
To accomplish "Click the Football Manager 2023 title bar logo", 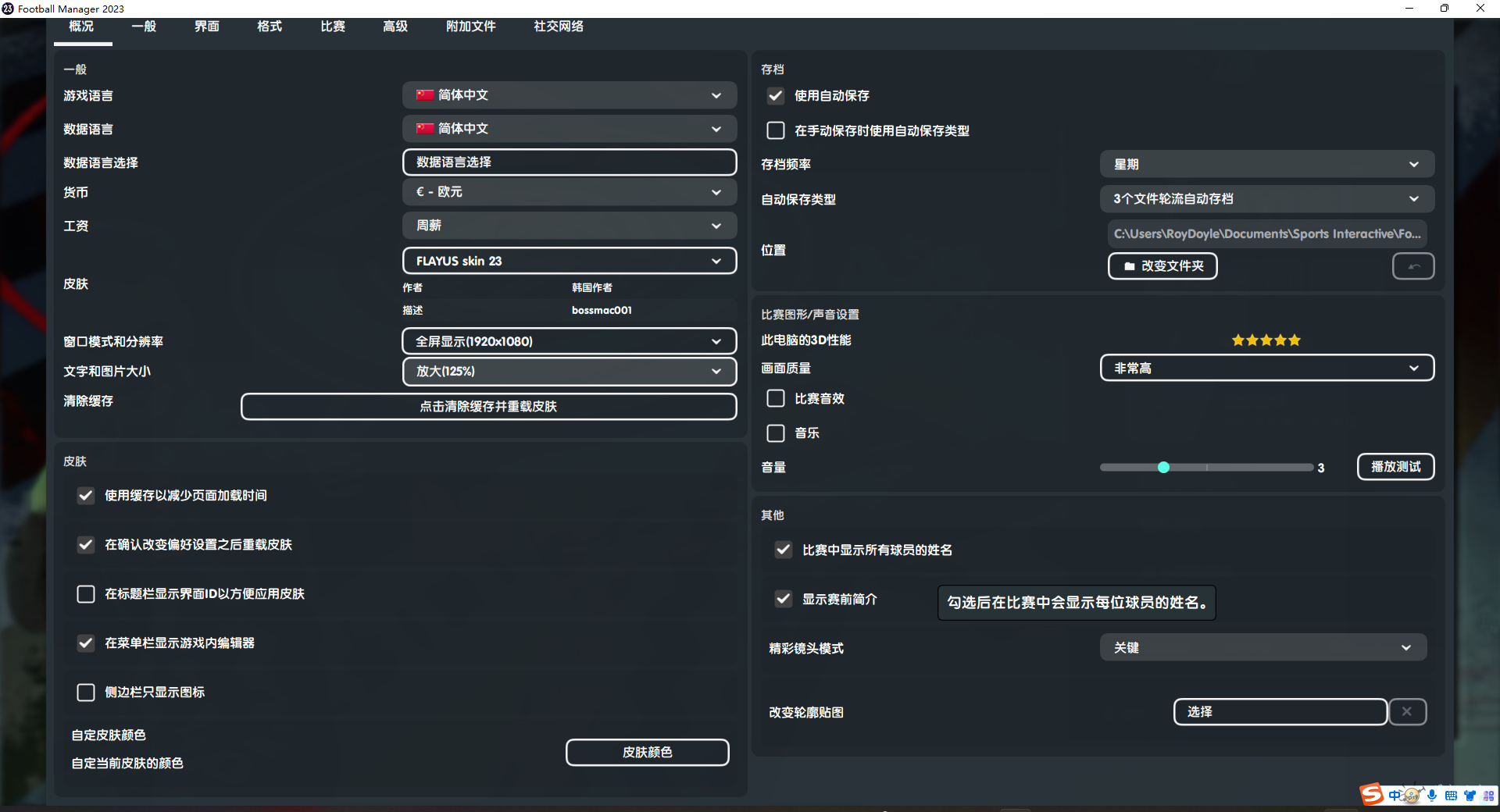I will coord(8,9).
